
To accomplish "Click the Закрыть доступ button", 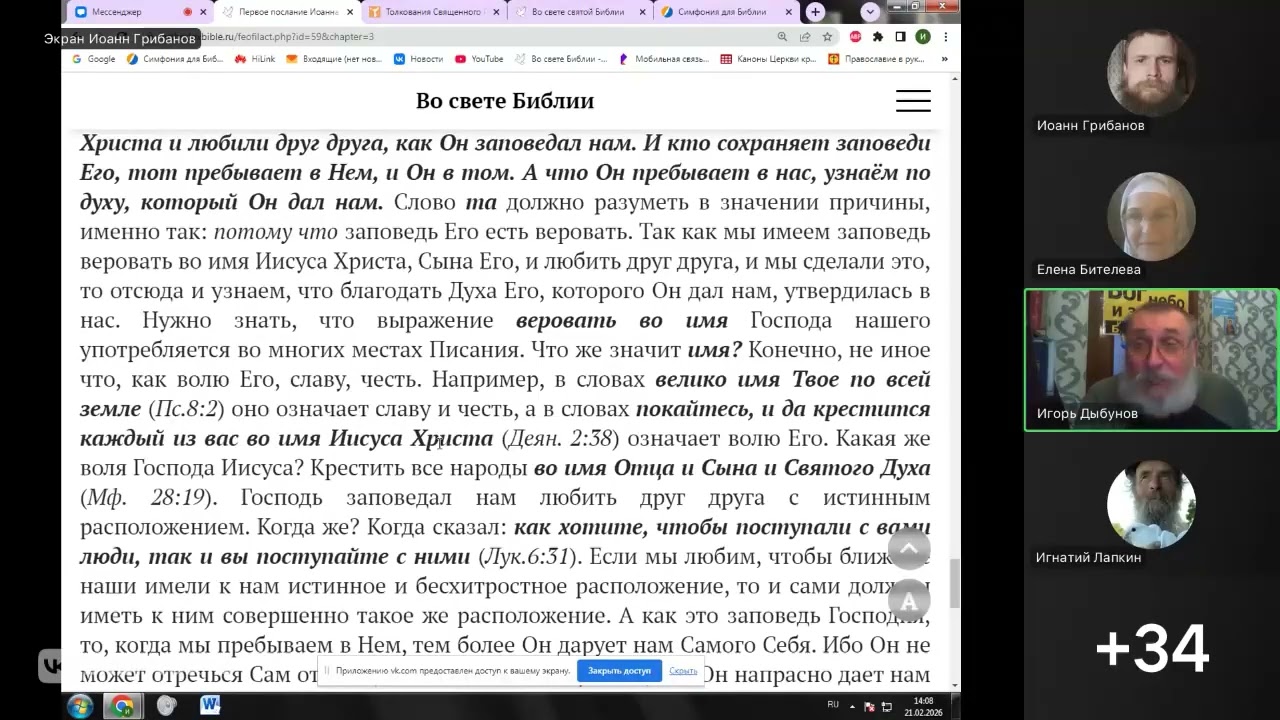I will point(619,671).
